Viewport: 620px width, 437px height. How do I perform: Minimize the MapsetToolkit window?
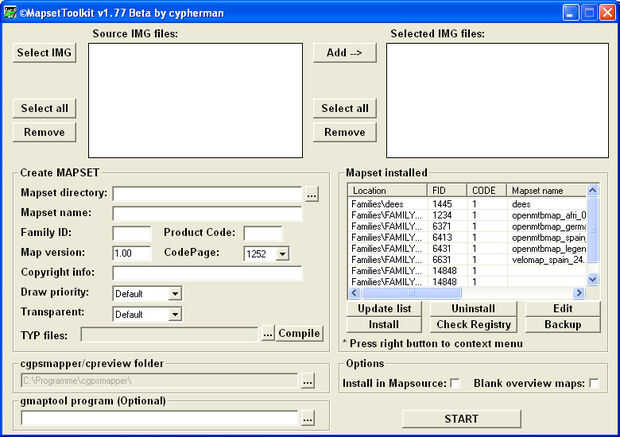coord(570,13)
